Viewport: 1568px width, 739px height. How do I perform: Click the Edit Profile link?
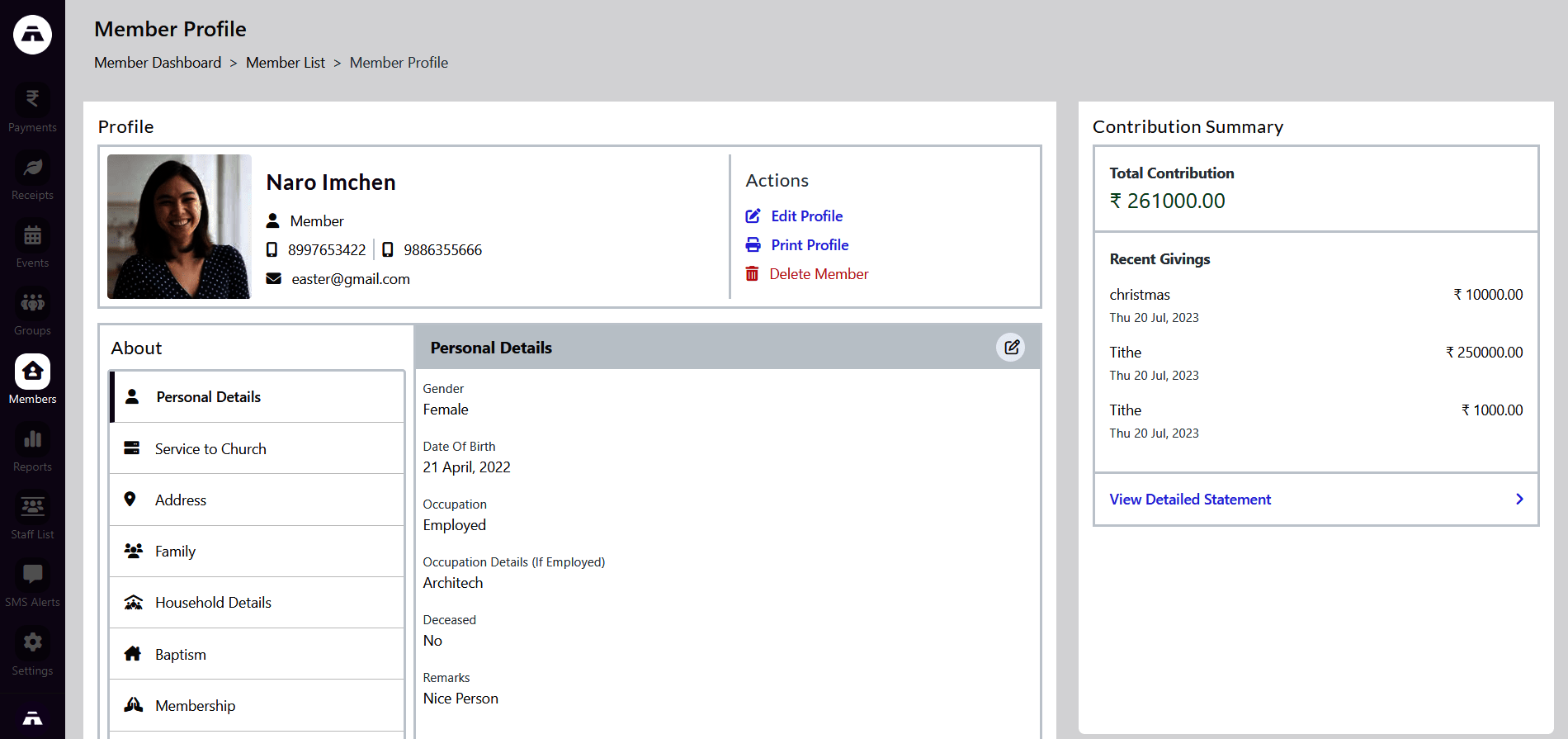coord(805,216)
